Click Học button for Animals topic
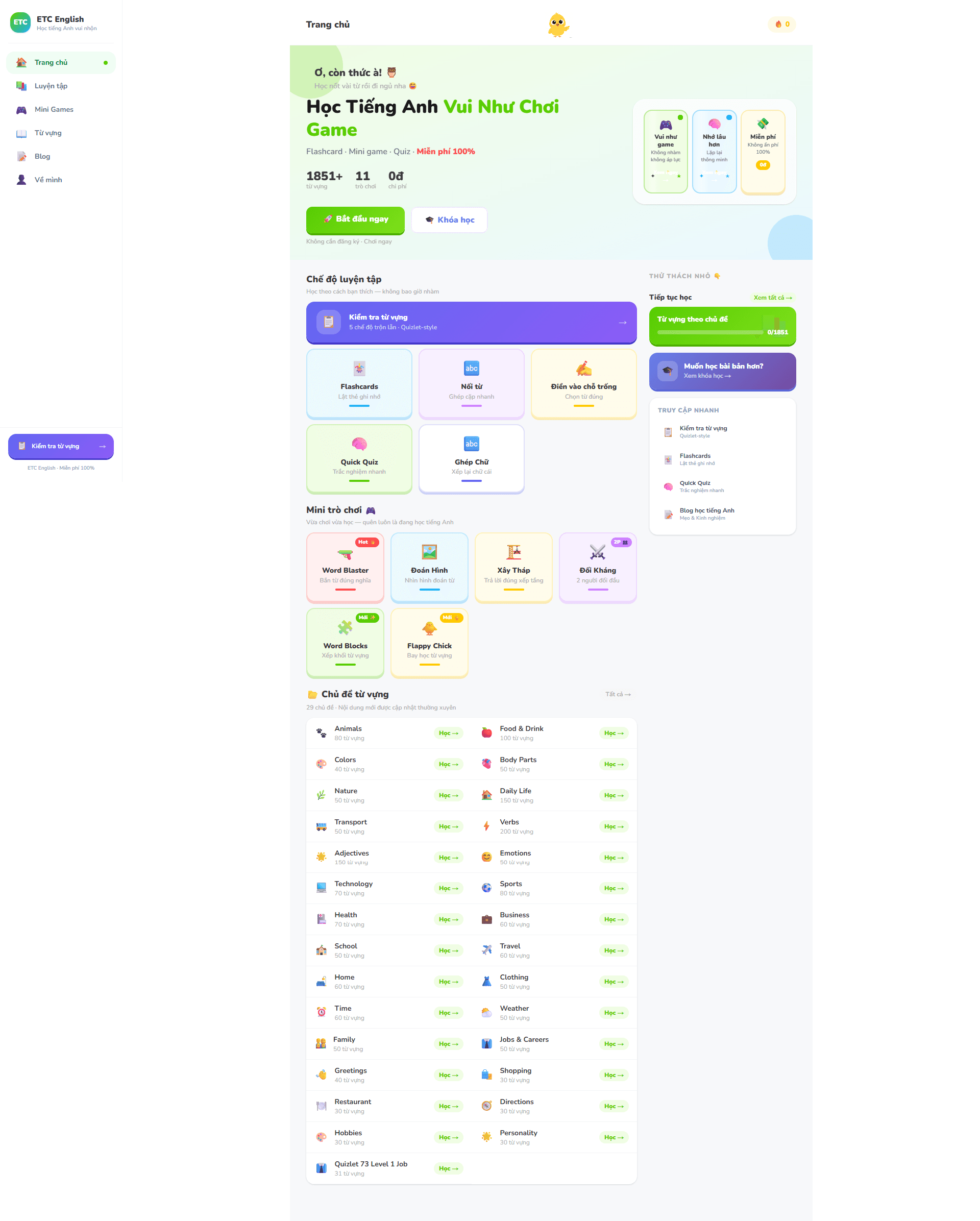 (x=448, y=733)
